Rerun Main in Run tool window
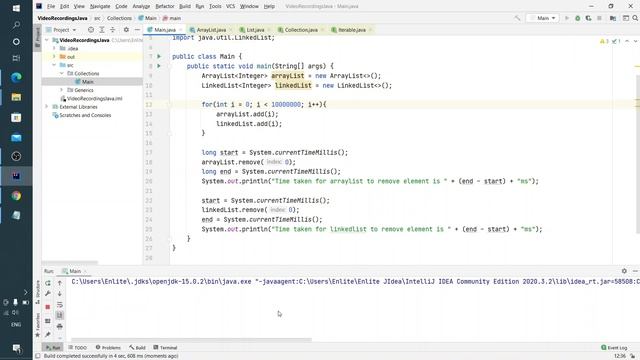The image size is (640, 360). [x=48, y=283]
